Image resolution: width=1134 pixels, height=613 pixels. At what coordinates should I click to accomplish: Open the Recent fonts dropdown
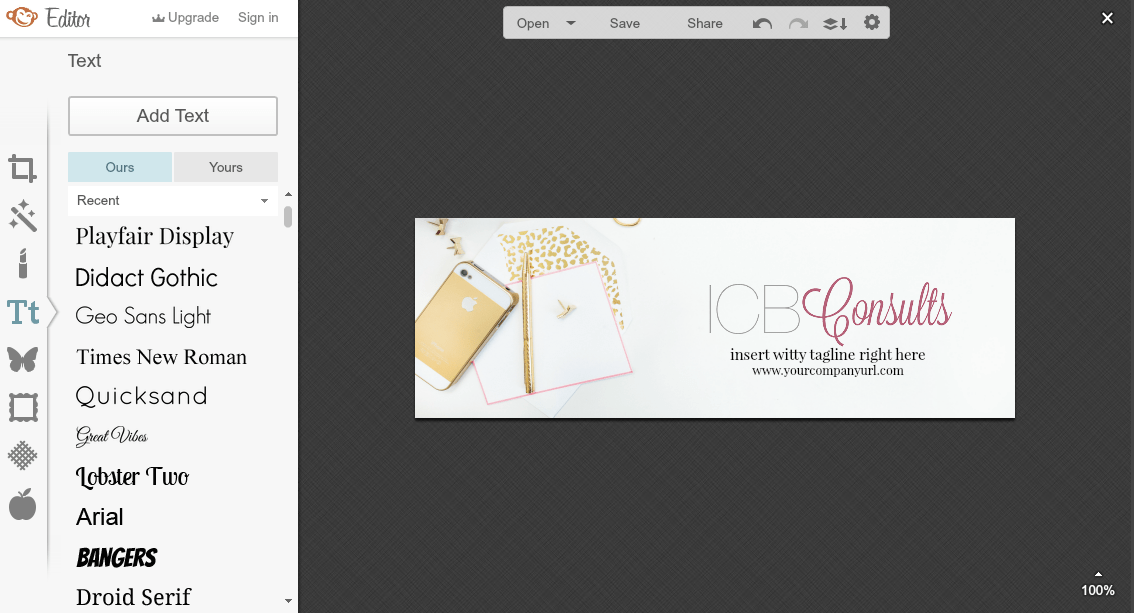[x=172, y=201]
